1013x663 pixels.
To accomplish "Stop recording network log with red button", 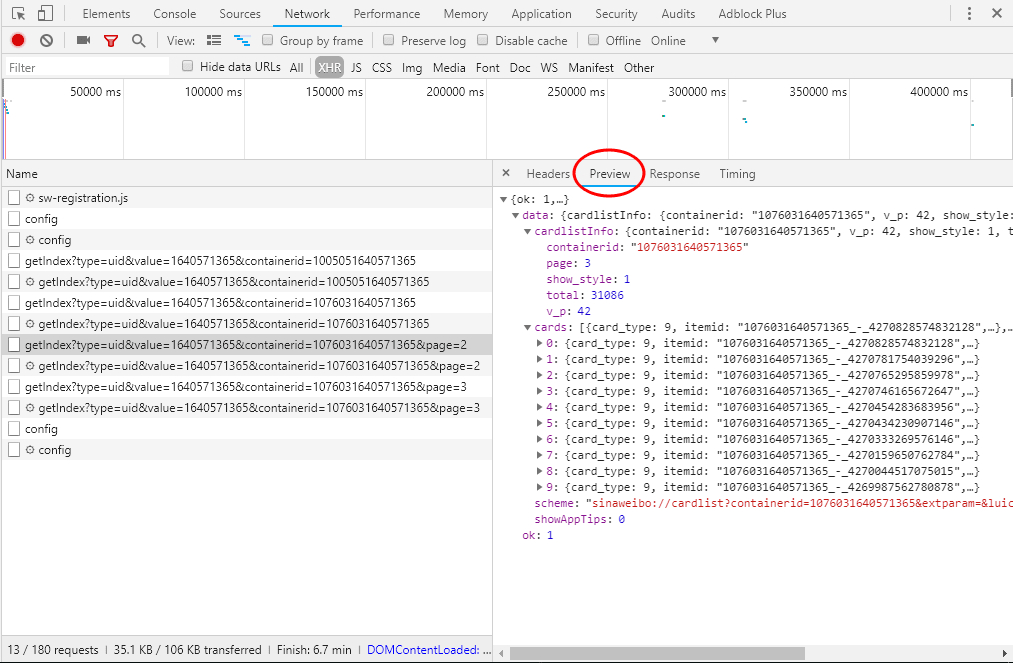I will (18, 41).
